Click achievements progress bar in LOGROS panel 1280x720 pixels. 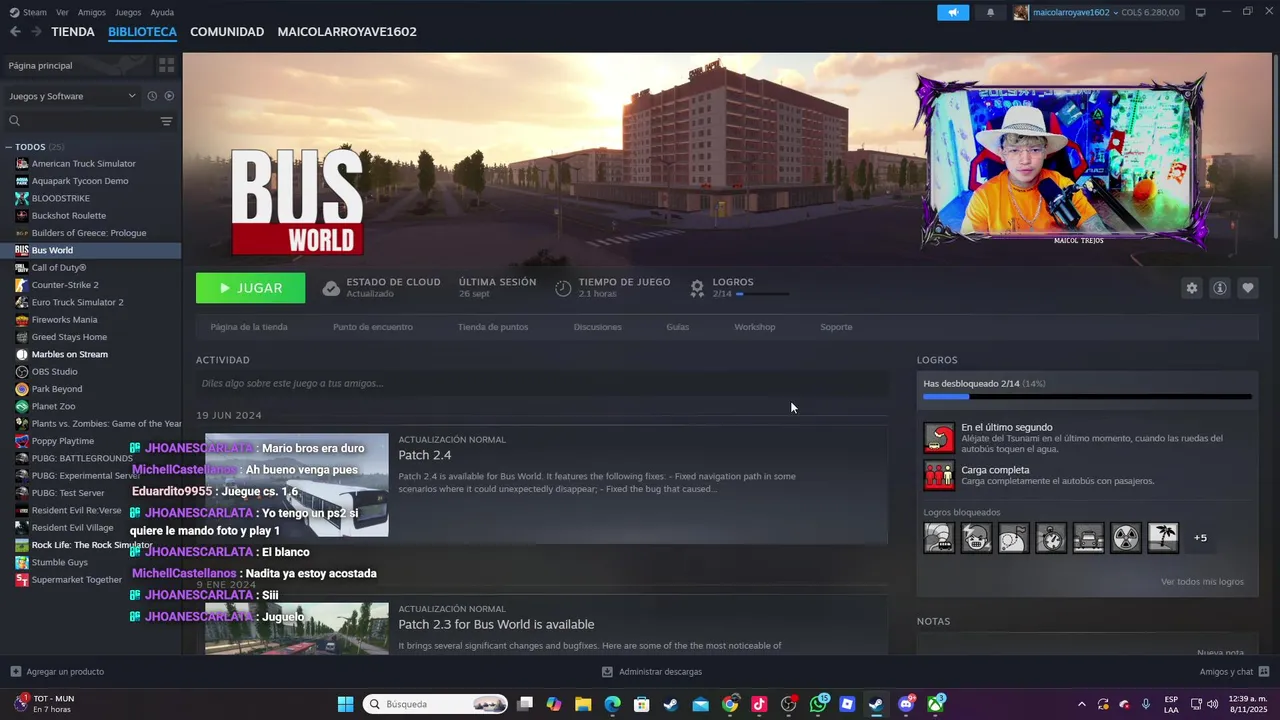pos(1087,397)
